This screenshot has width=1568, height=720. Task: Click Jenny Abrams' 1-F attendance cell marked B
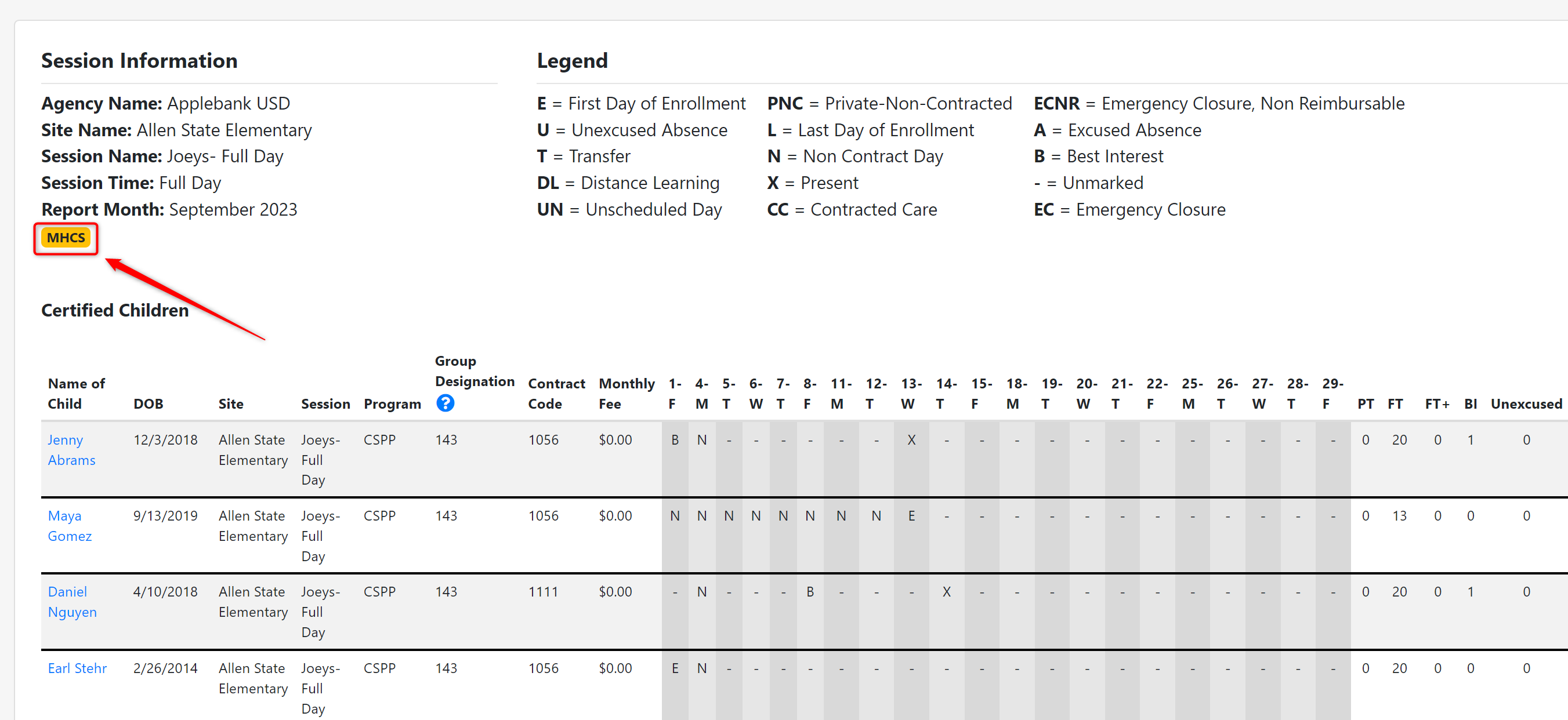(675, 439)
